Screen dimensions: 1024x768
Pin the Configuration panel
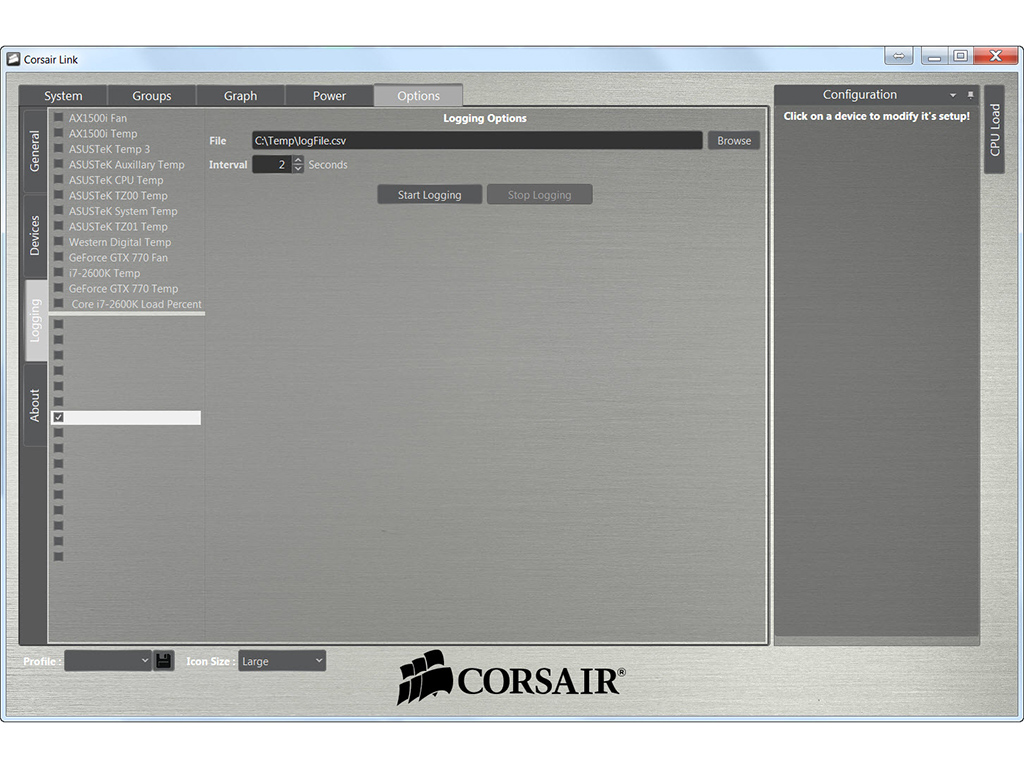tap(970, 95)
